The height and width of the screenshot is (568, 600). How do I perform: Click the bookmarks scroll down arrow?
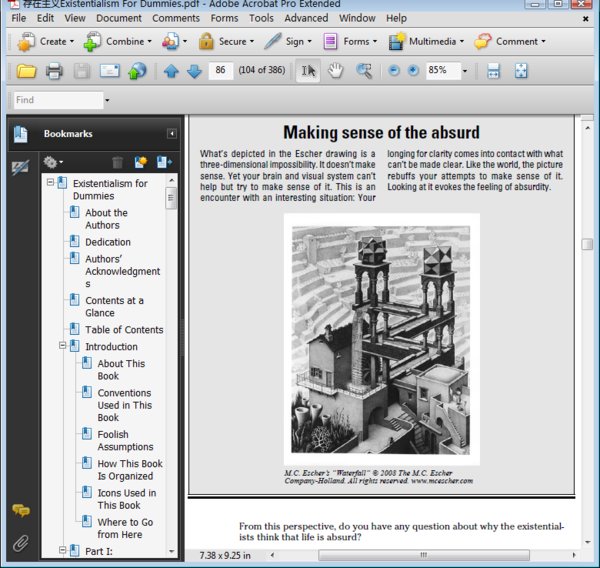[171, 551]
